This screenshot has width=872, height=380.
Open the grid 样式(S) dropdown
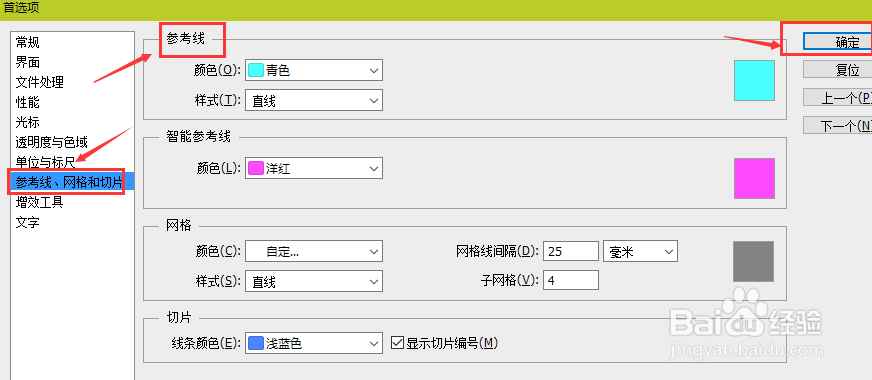click(x=314, y=282)
